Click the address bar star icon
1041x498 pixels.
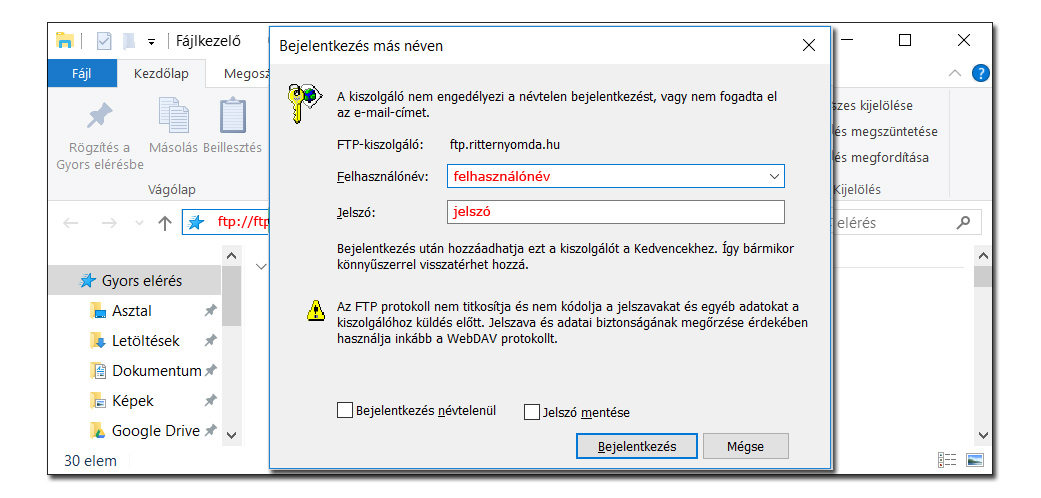(x=196, y=222)
